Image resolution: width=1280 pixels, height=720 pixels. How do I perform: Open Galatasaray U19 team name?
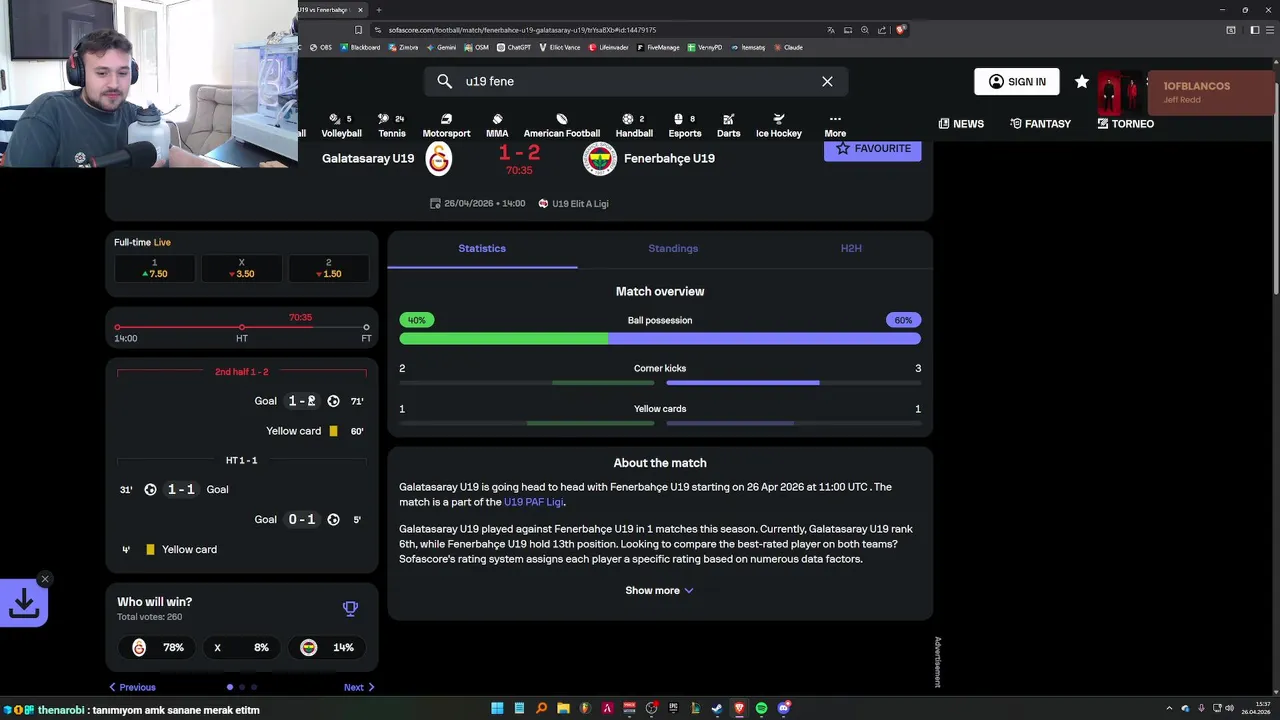click(368, 158)
